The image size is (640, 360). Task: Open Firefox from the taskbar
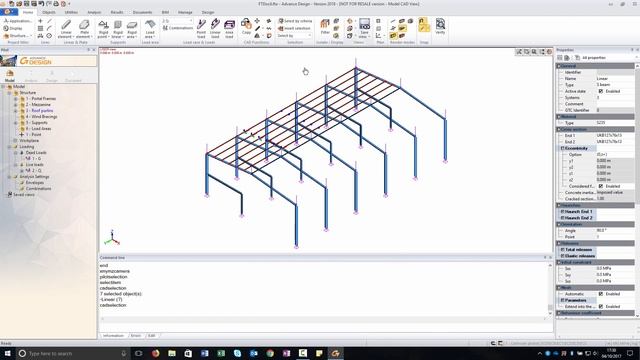(x=156, y=353)
